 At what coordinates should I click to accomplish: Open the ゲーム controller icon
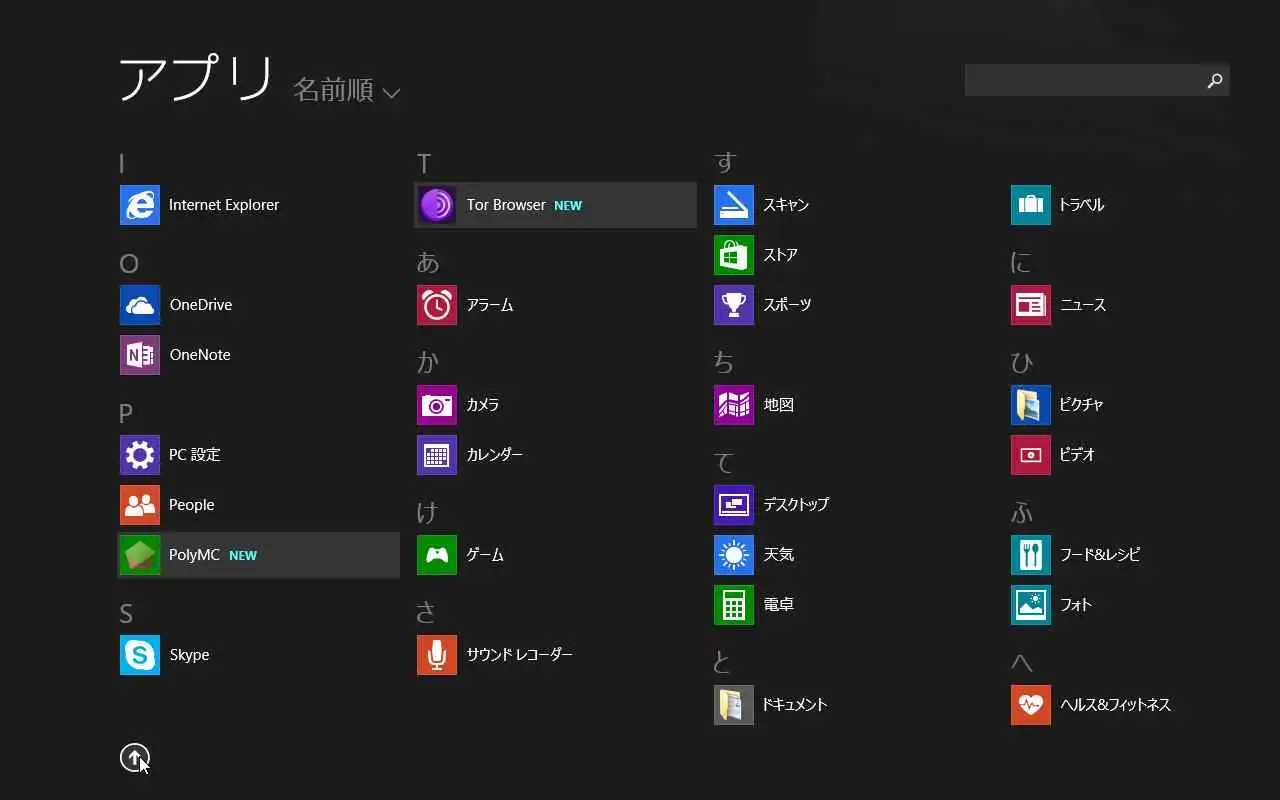[x=437, y=555]
